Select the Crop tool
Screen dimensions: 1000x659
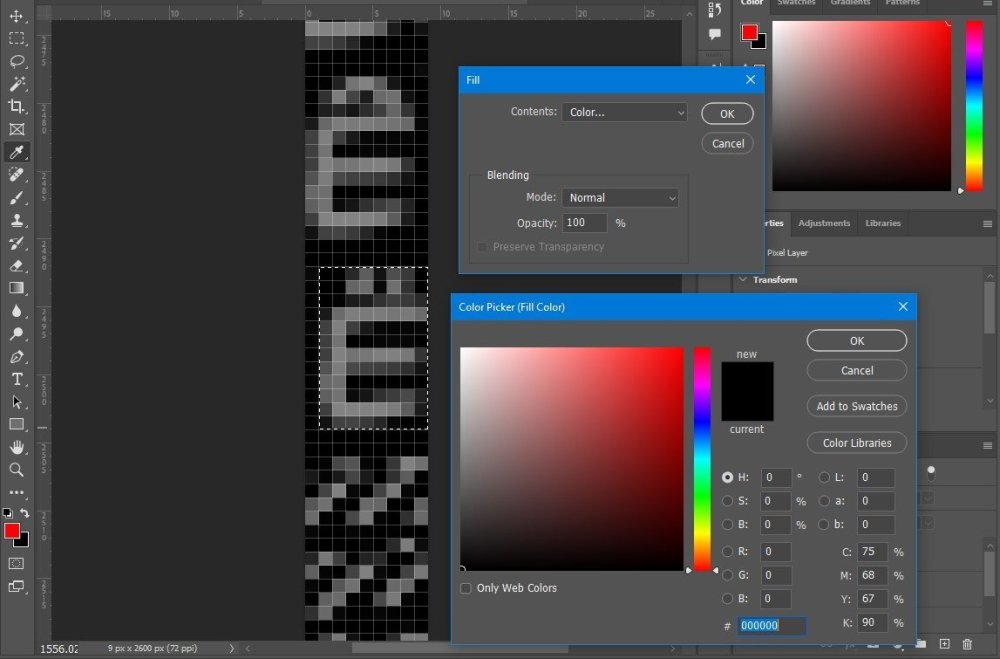(16, 106)
